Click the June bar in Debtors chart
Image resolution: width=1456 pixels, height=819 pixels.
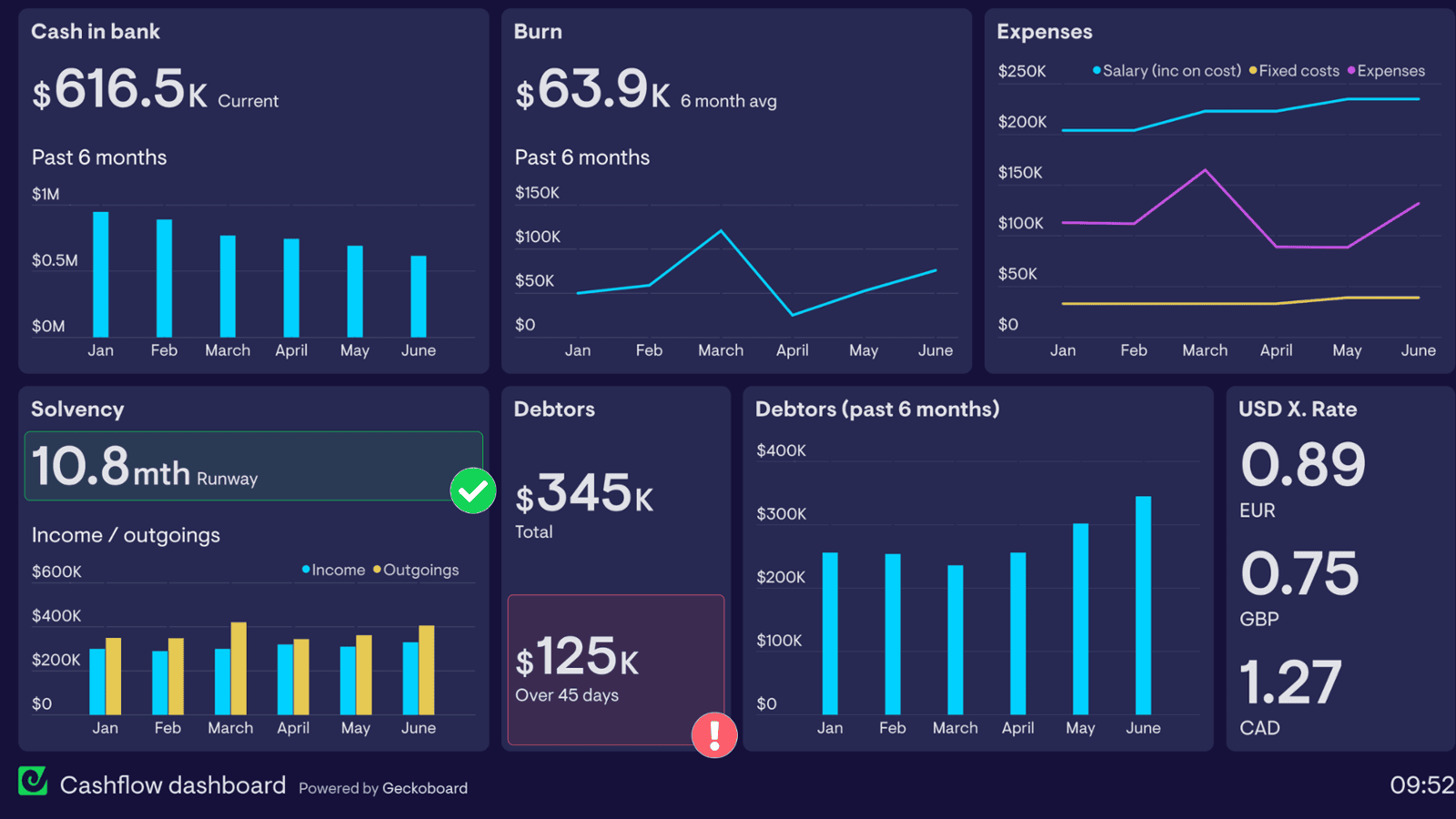[x=1143, y=605]
